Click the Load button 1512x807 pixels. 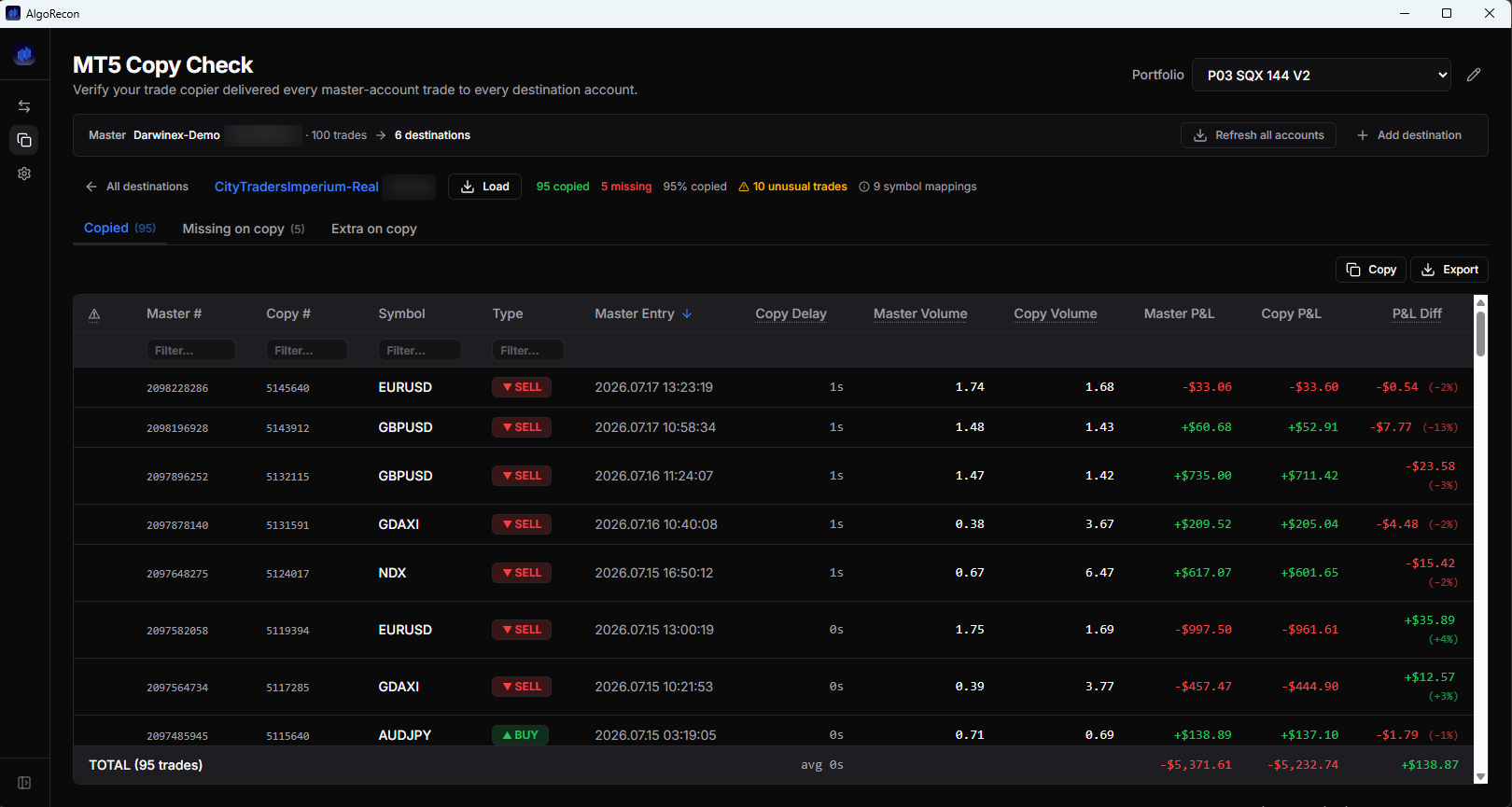click(x=484, y=187)
